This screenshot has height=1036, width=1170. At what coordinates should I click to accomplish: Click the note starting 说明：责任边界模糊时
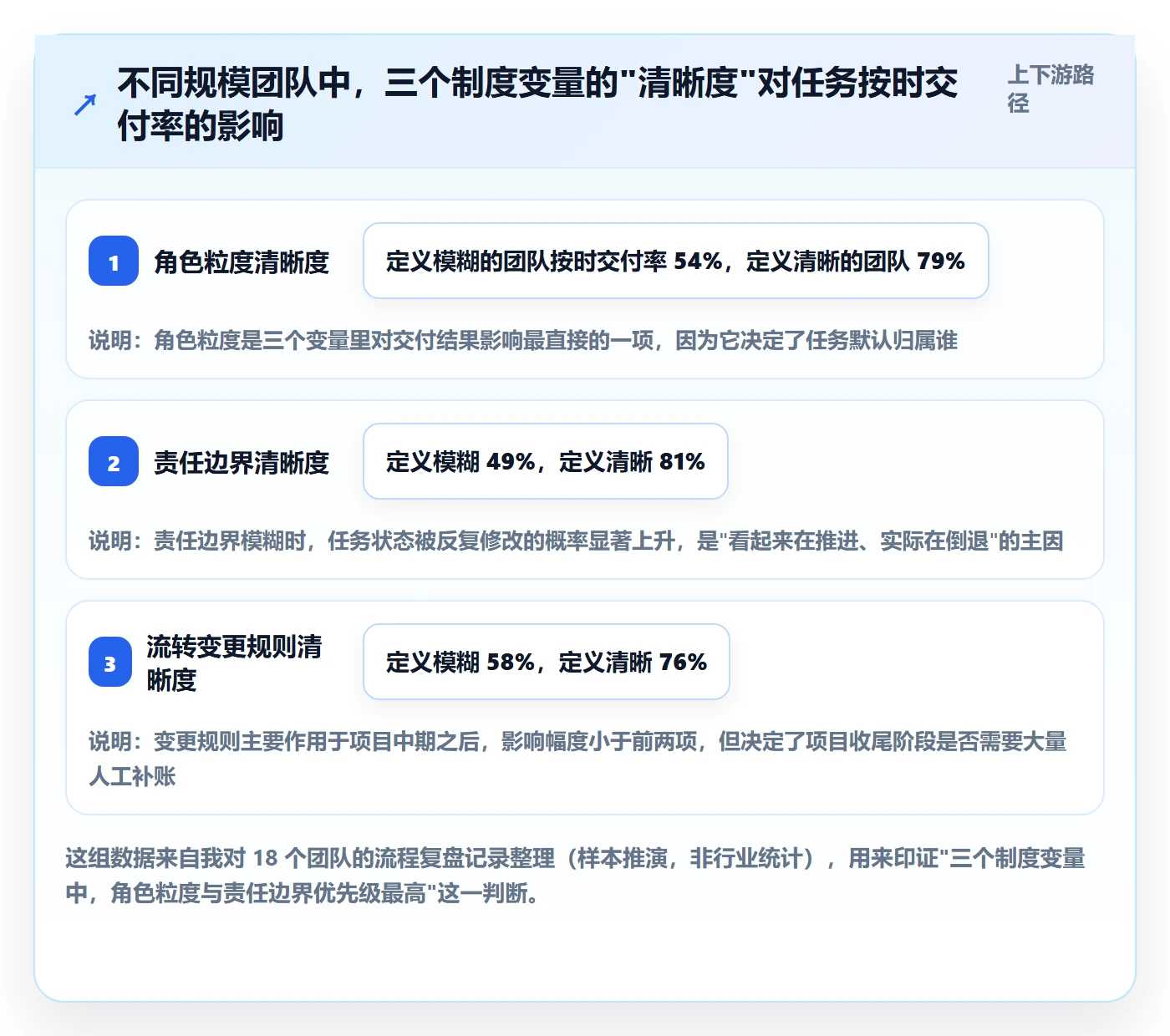[x=576, y=541]
